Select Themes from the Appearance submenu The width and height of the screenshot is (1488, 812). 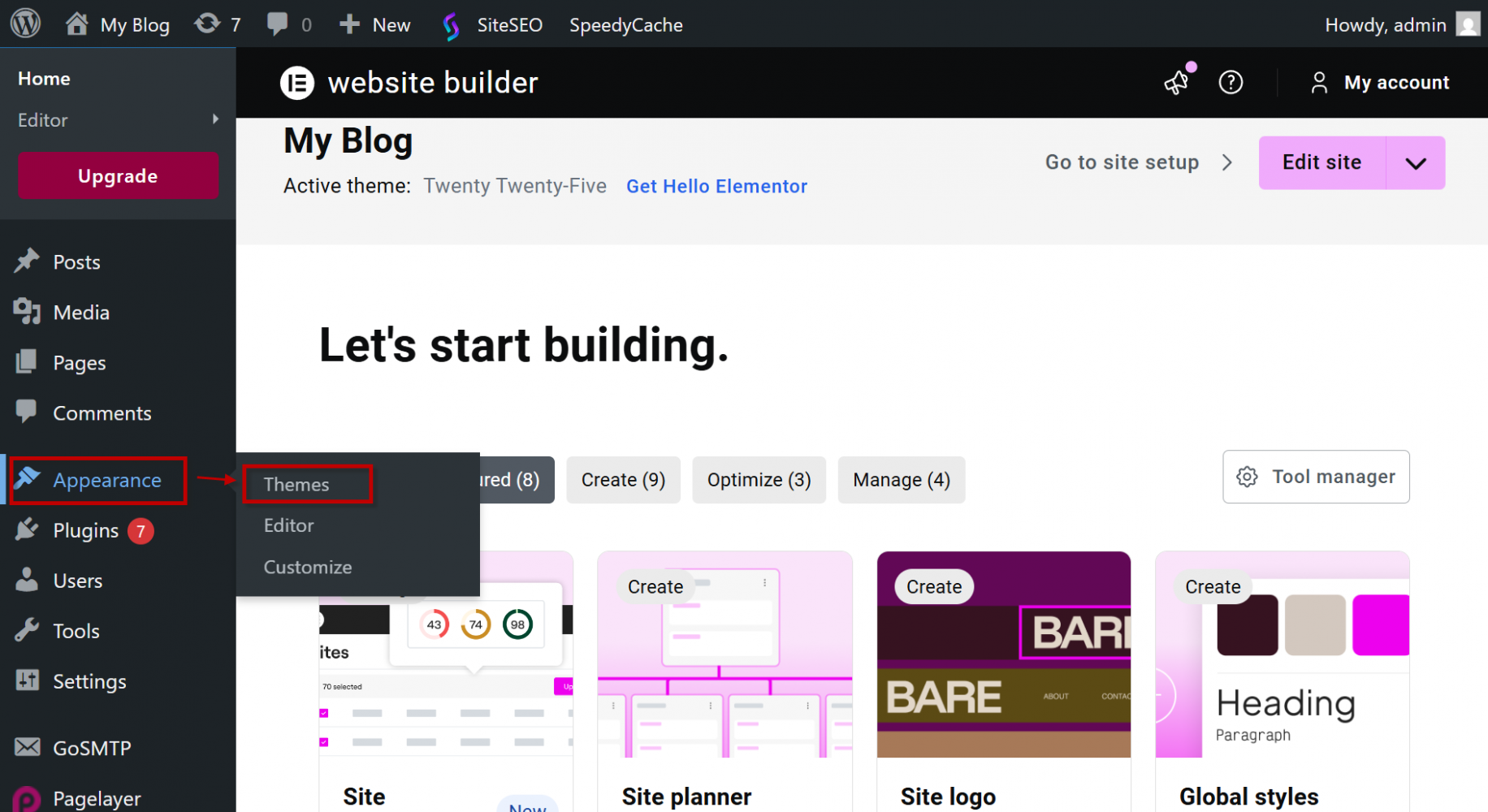click(x=296, y=485)
